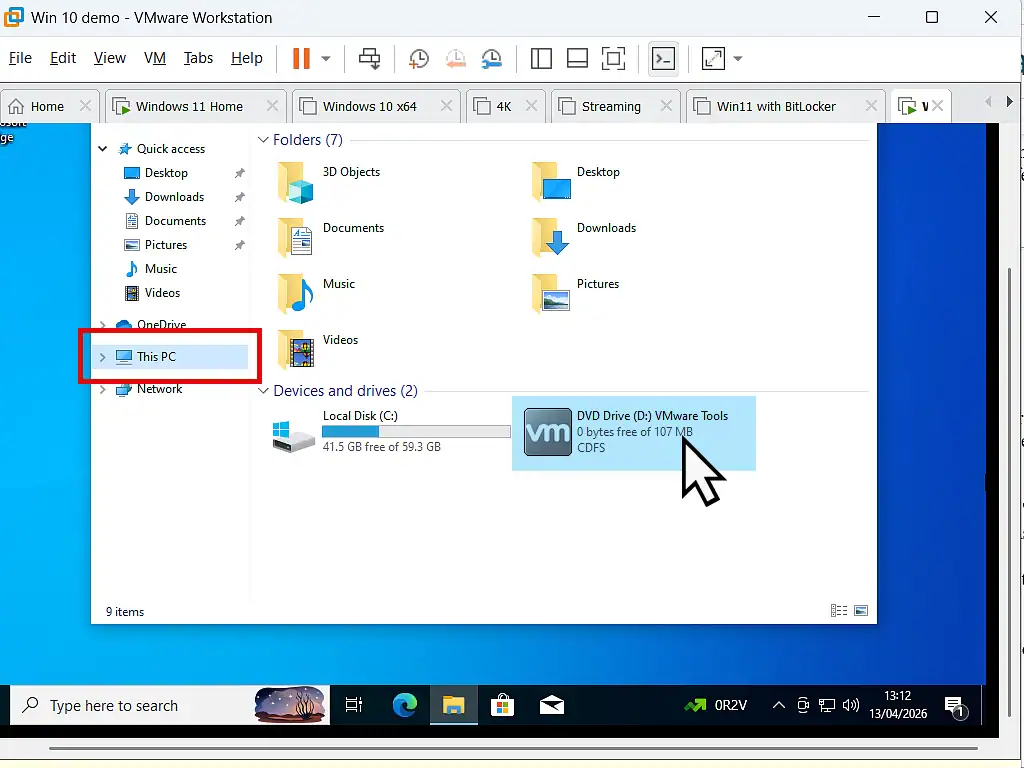Show or hide the VMware library panel
The image size is (1024, 768).
tap(541, 58)
